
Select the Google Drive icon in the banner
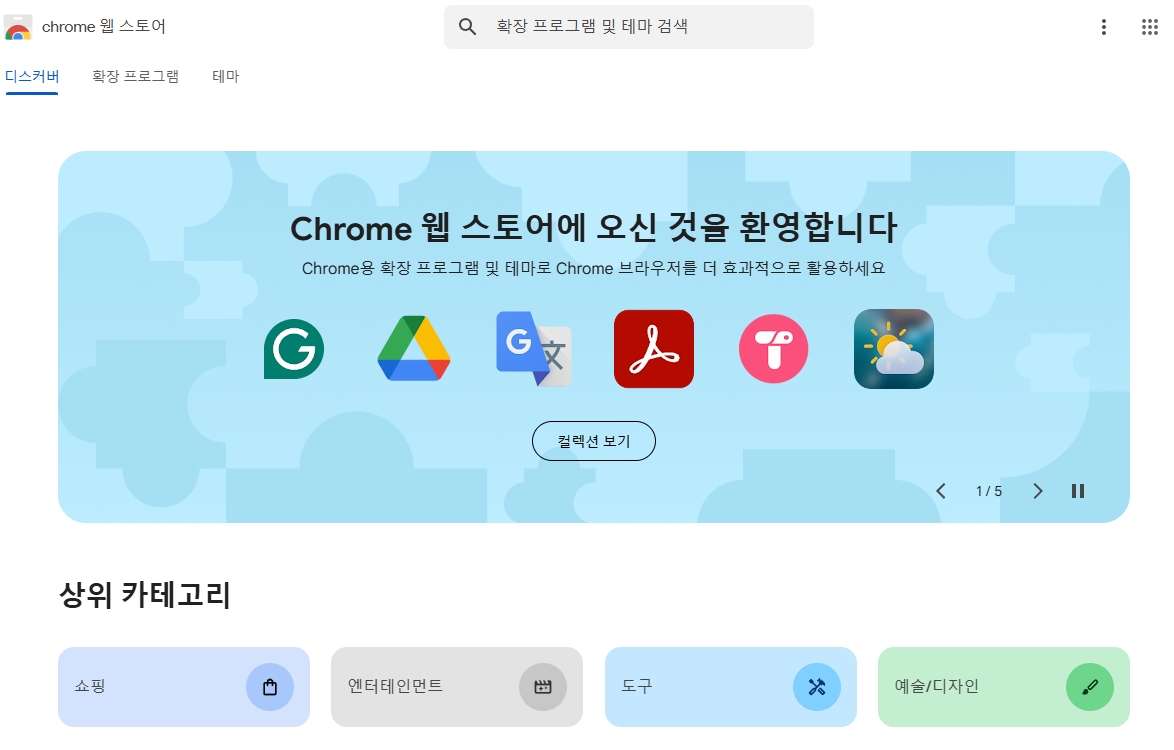pyautogui.click(x=413, y=349)
